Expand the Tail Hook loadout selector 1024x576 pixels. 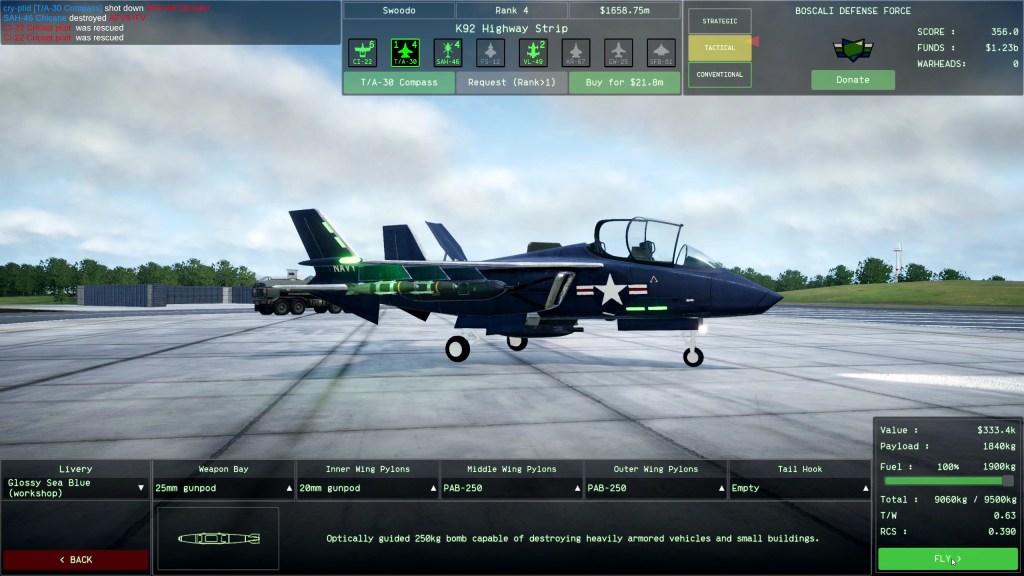click(799, 488)
